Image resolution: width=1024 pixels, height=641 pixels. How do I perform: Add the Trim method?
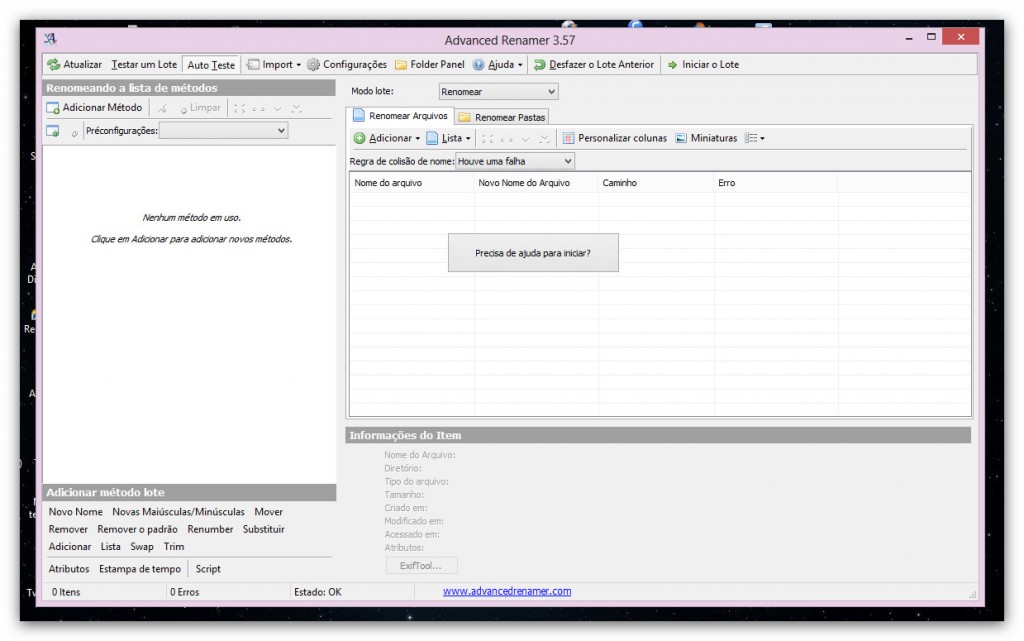[174, 546]
